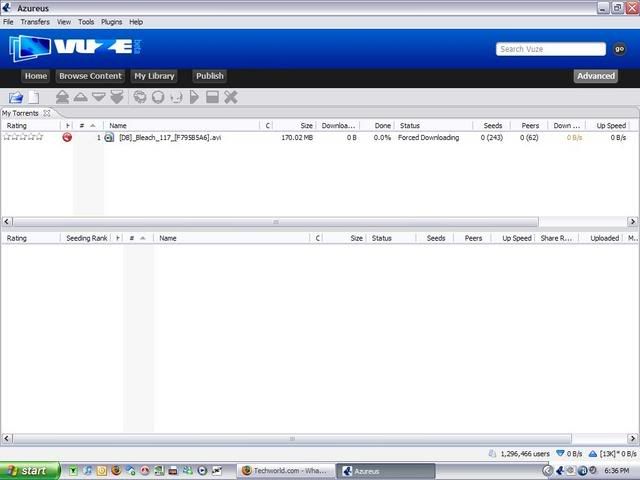Click the Search Vuze input field
Viewport: 640px width, 480px height.
551,49
